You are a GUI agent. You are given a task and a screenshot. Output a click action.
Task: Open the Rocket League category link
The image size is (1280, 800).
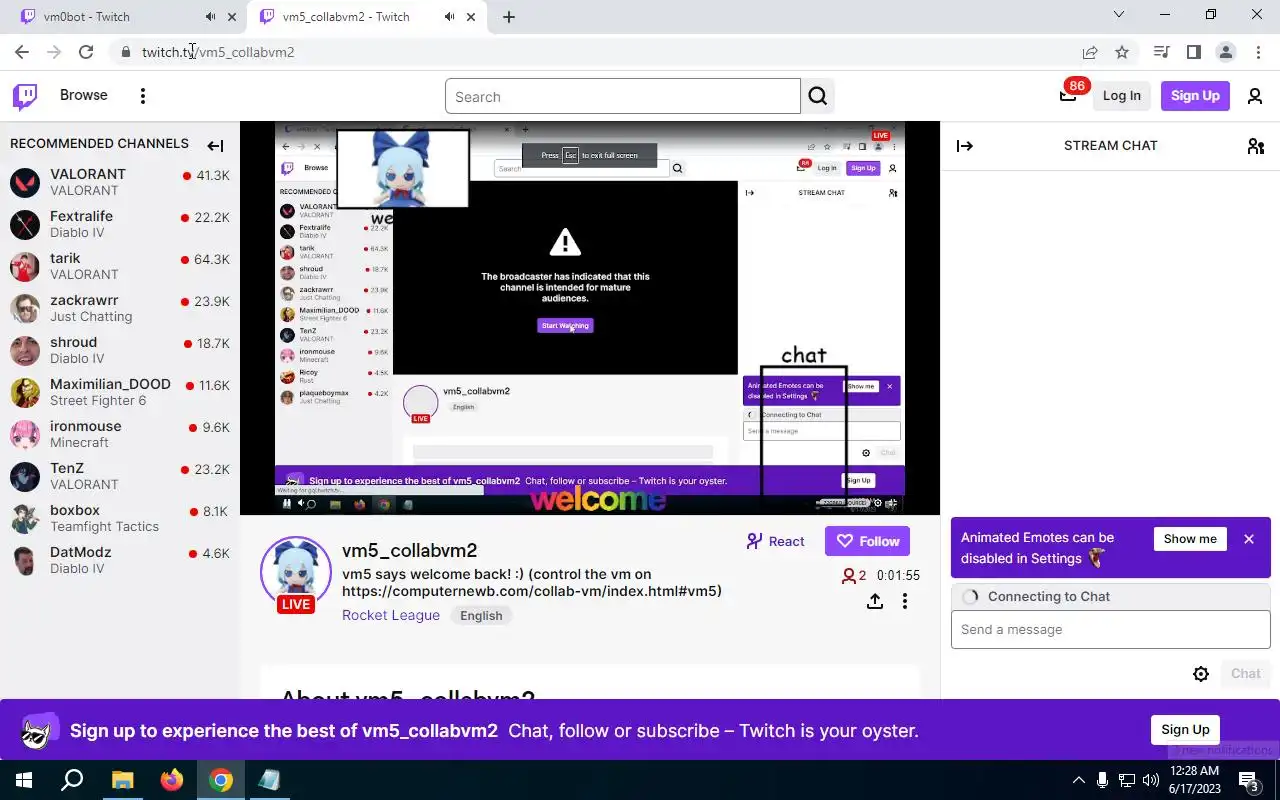(391, 615)
